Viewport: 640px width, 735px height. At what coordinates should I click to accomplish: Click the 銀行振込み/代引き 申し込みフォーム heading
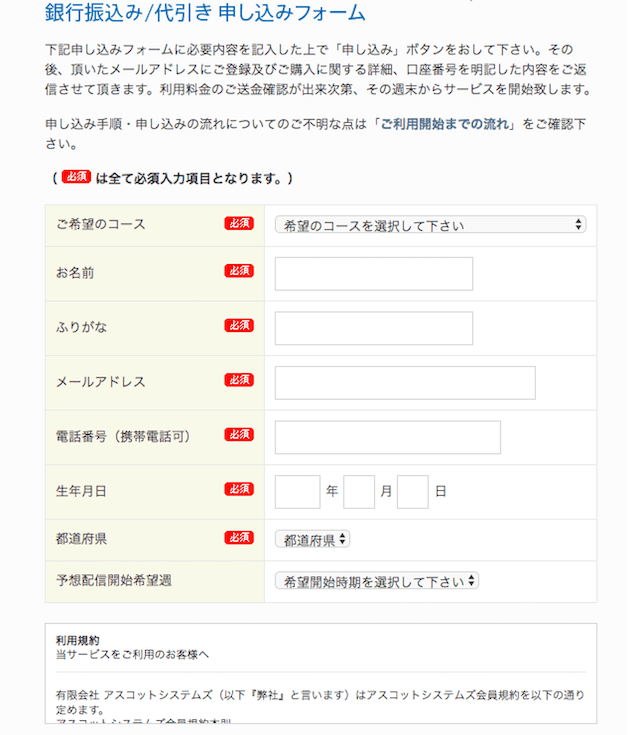point(205,13)
